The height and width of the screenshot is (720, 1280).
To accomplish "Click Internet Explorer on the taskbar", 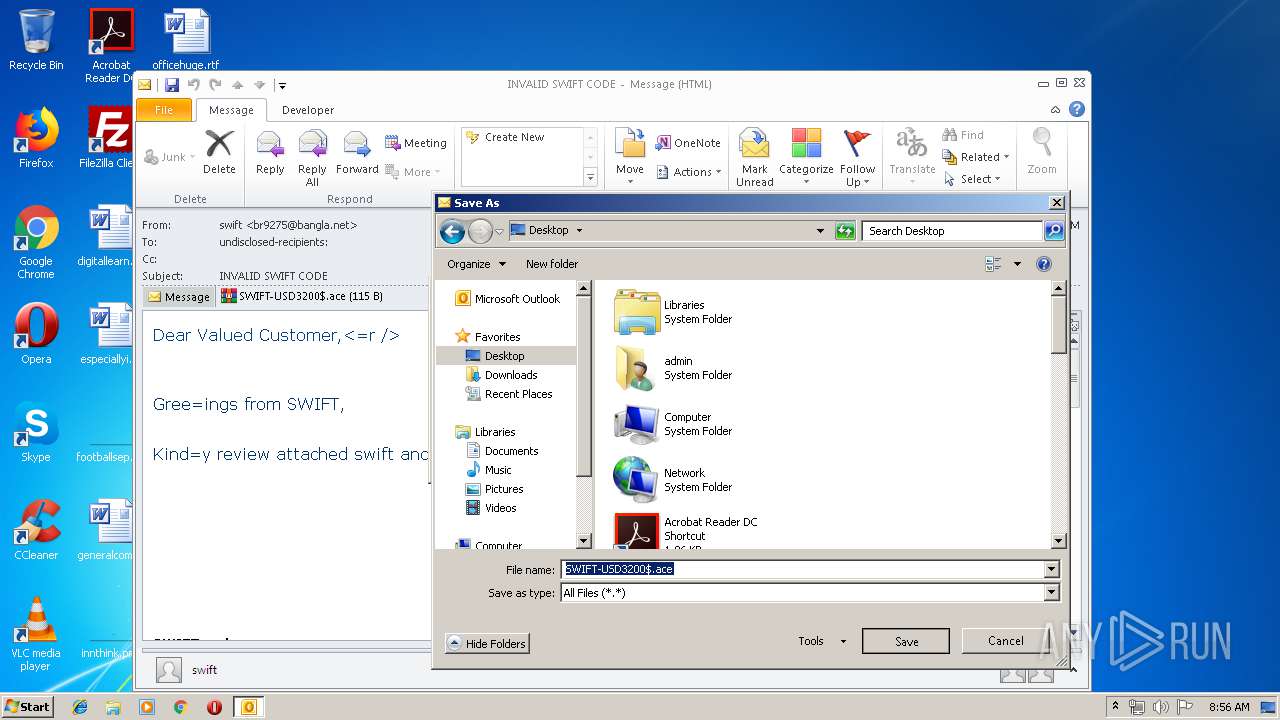I will coord(80,707).
